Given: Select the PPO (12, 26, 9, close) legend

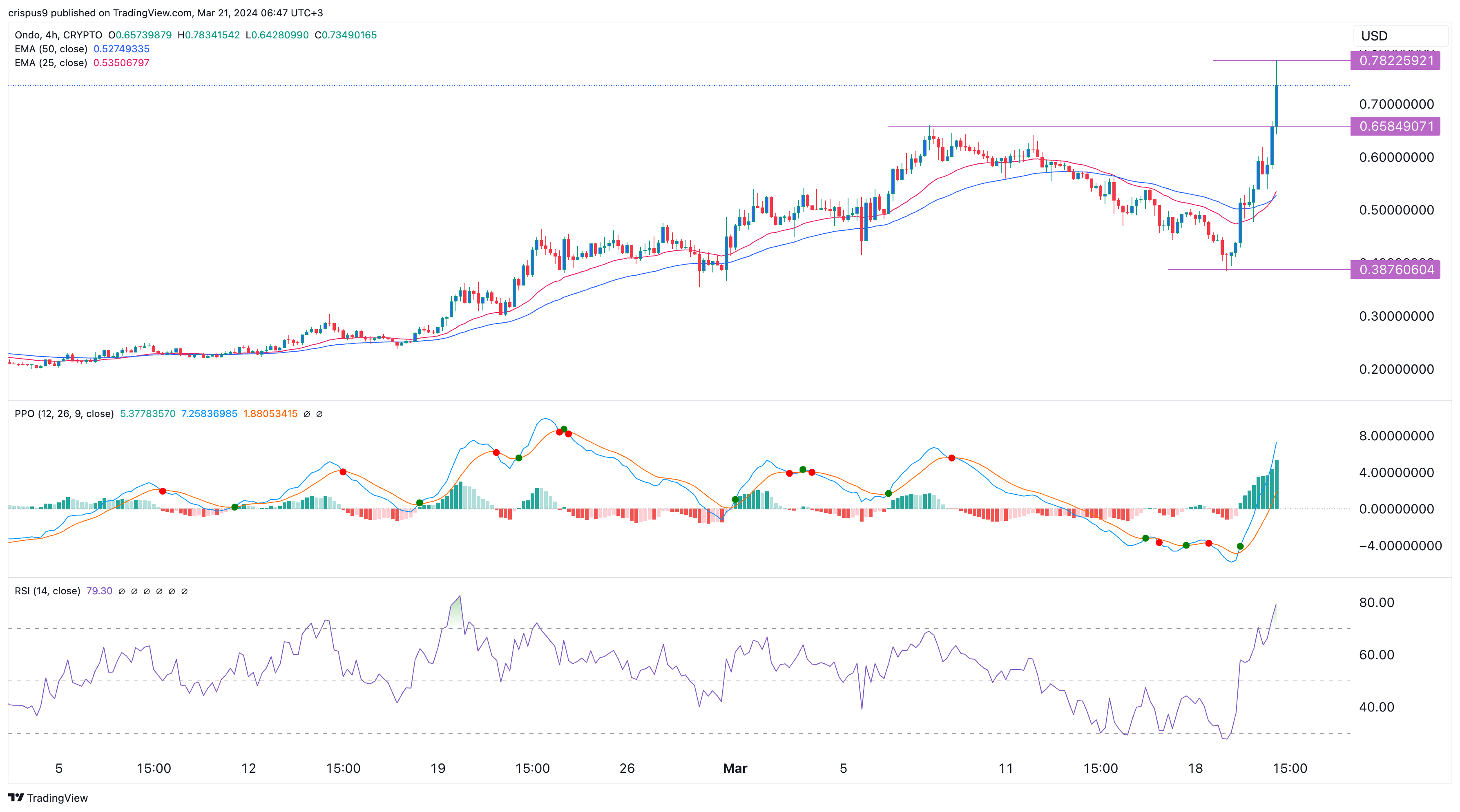Looking at the screenshot, I should [x=64, y=414].
